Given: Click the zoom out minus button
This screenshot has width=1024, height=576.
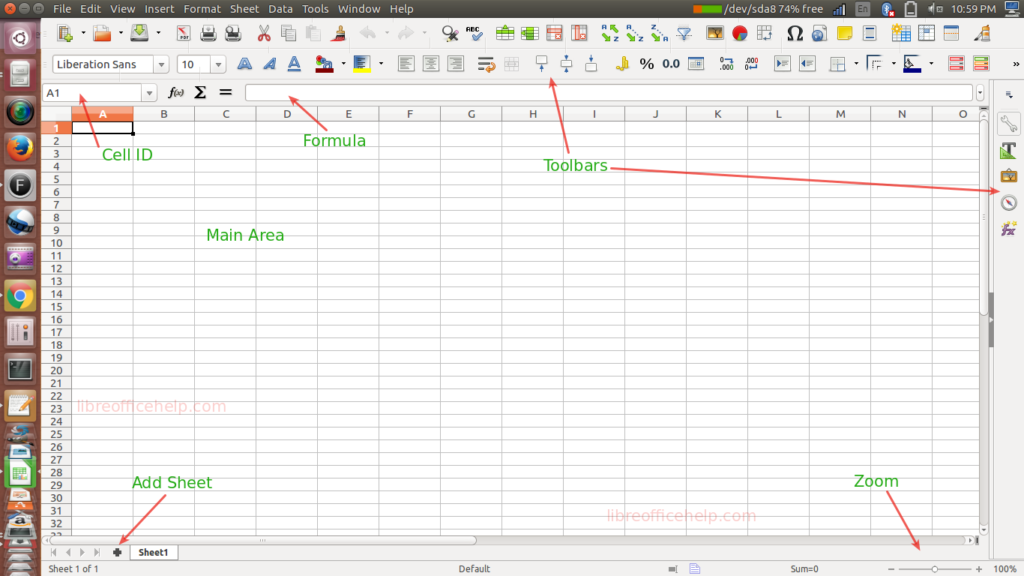Looking at the screenshot, I should click(891, 569).
